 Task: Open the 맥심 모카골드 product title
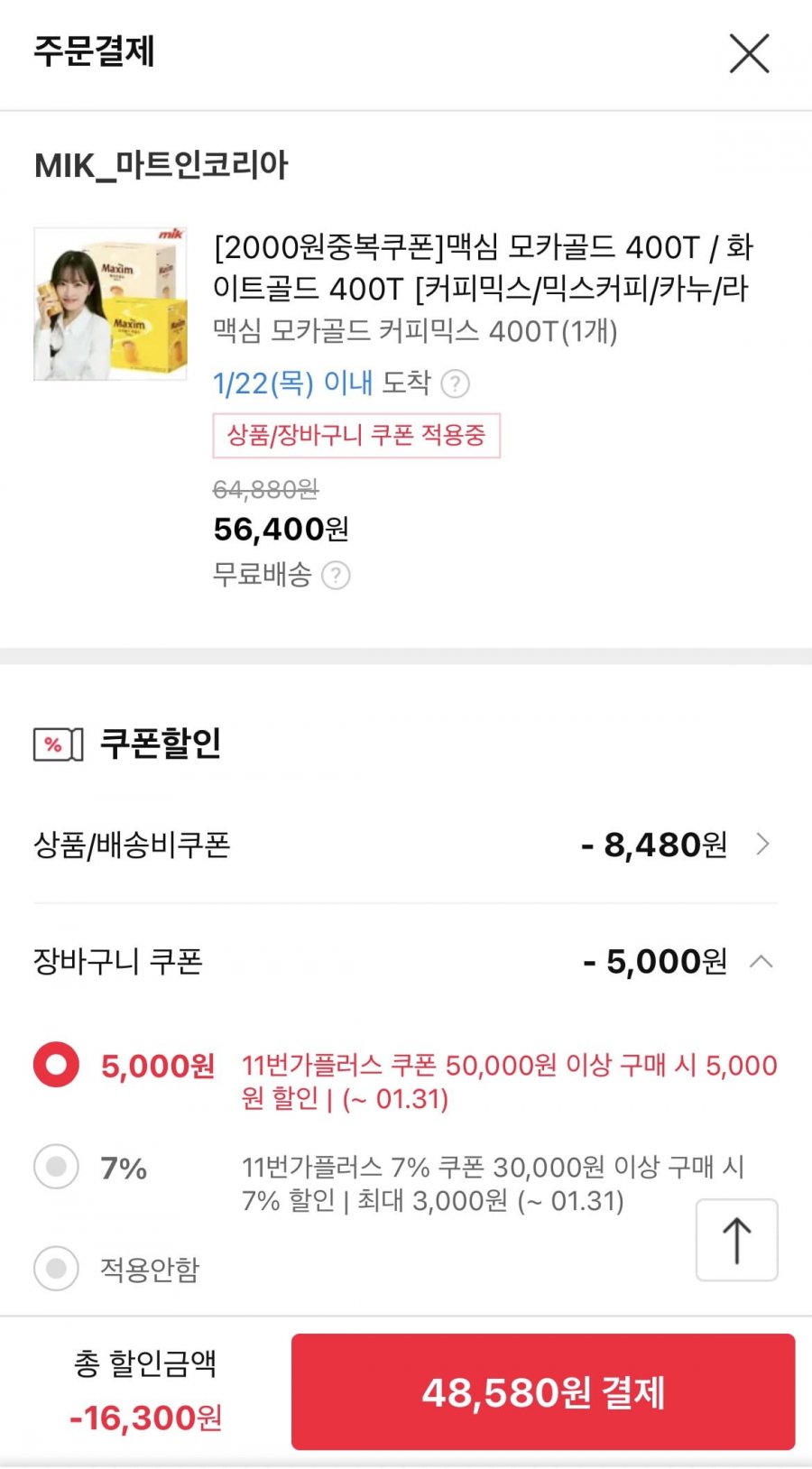click(482, 267)
